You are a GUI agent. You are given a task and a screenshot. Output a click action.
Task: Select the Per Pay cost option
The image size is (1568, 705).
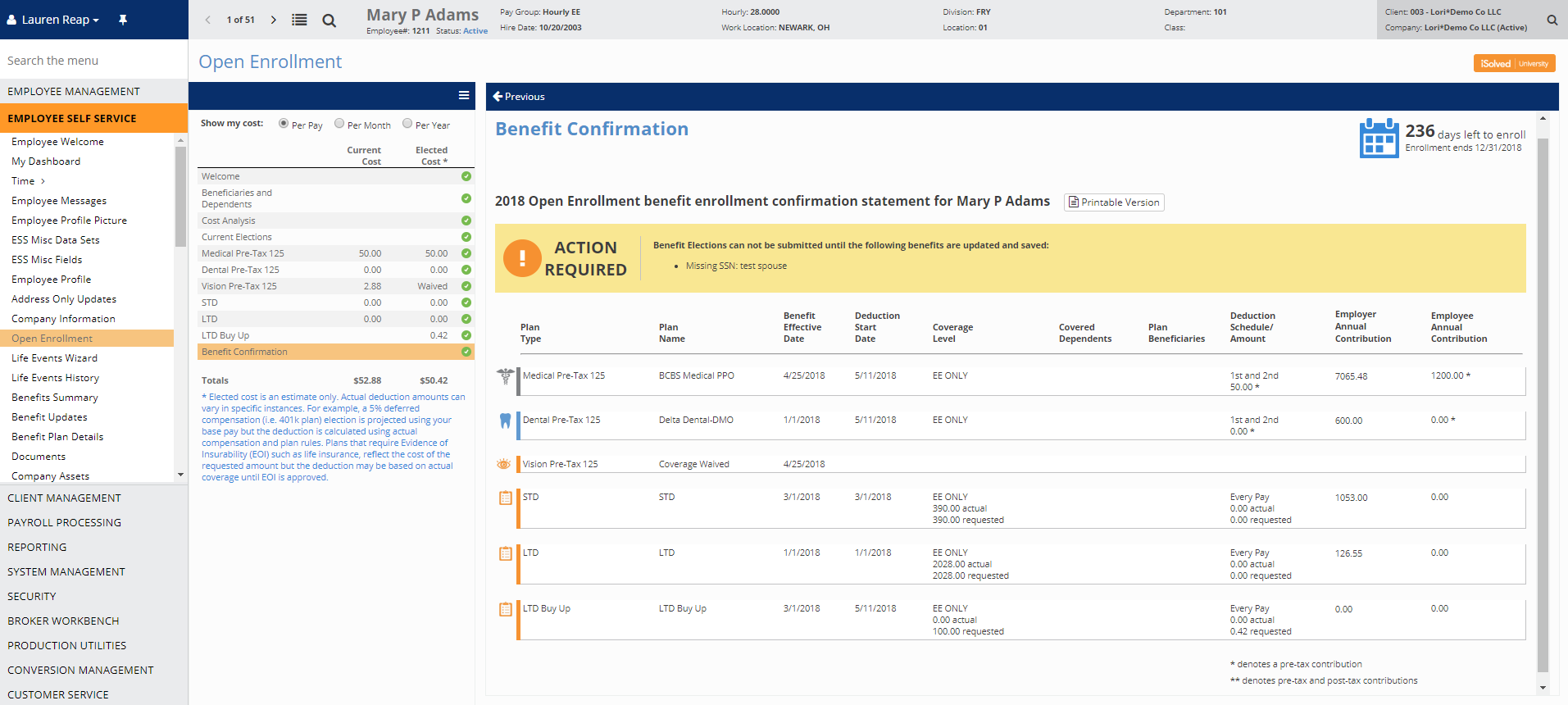tap(284, 124)
